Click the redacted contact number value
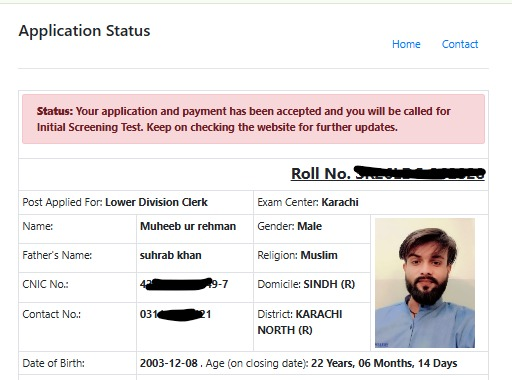The height and width of the screenshot is (380, 512). coord(175,314)
